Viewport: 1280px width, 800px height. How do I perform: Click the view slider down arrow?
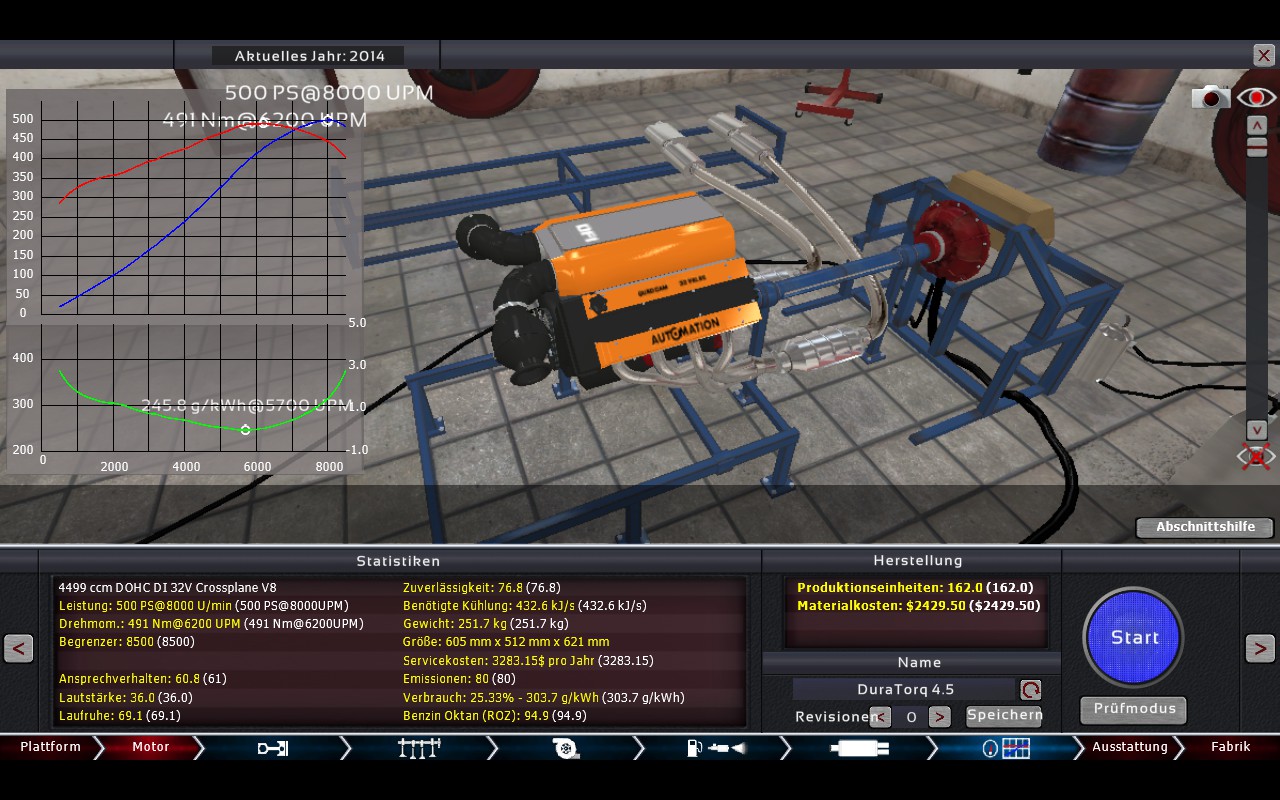click(1257, 430)
